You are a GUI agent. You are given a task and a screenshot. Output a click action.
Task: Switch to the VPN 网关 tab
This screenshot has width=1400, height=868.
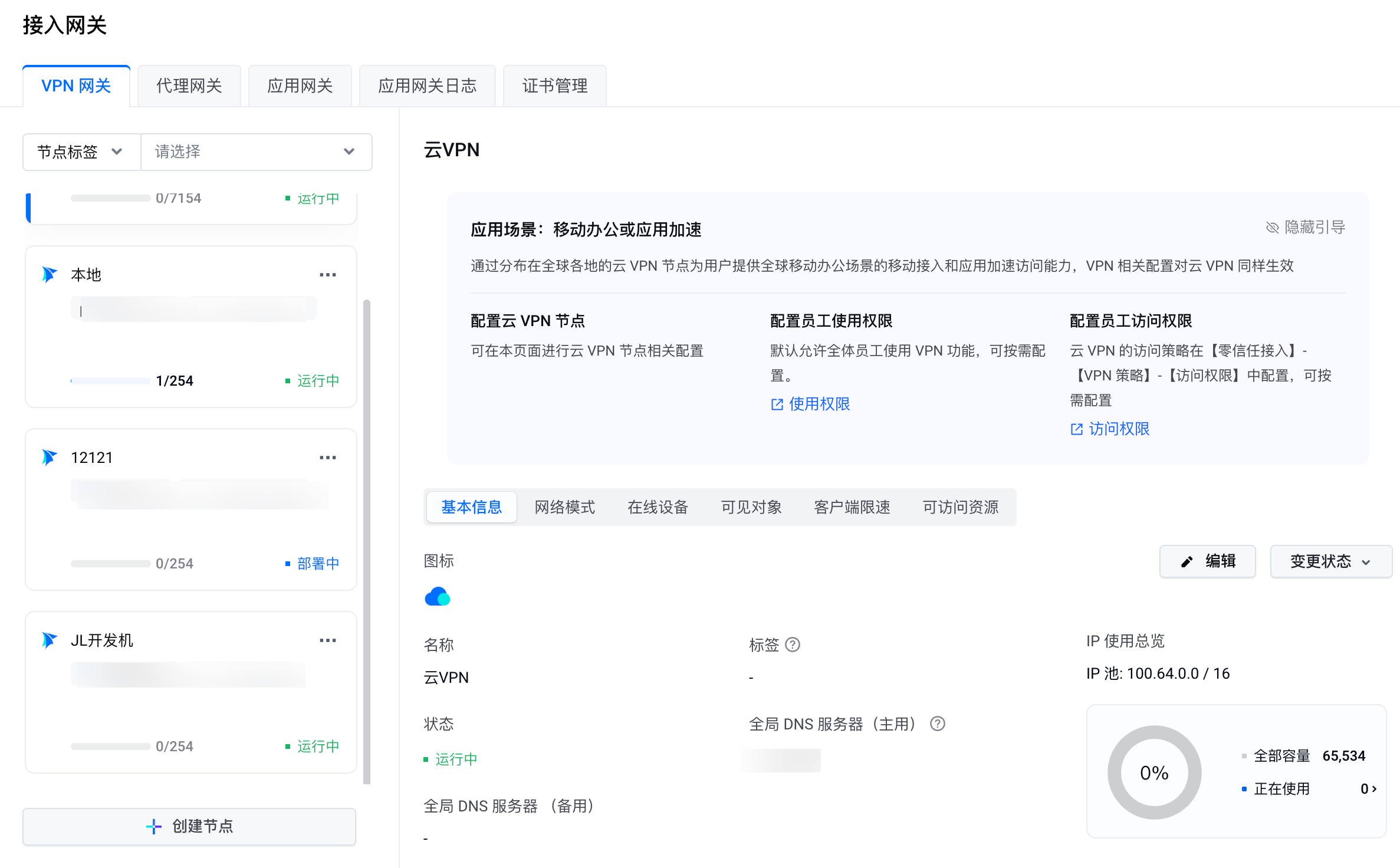pos(76,86)
